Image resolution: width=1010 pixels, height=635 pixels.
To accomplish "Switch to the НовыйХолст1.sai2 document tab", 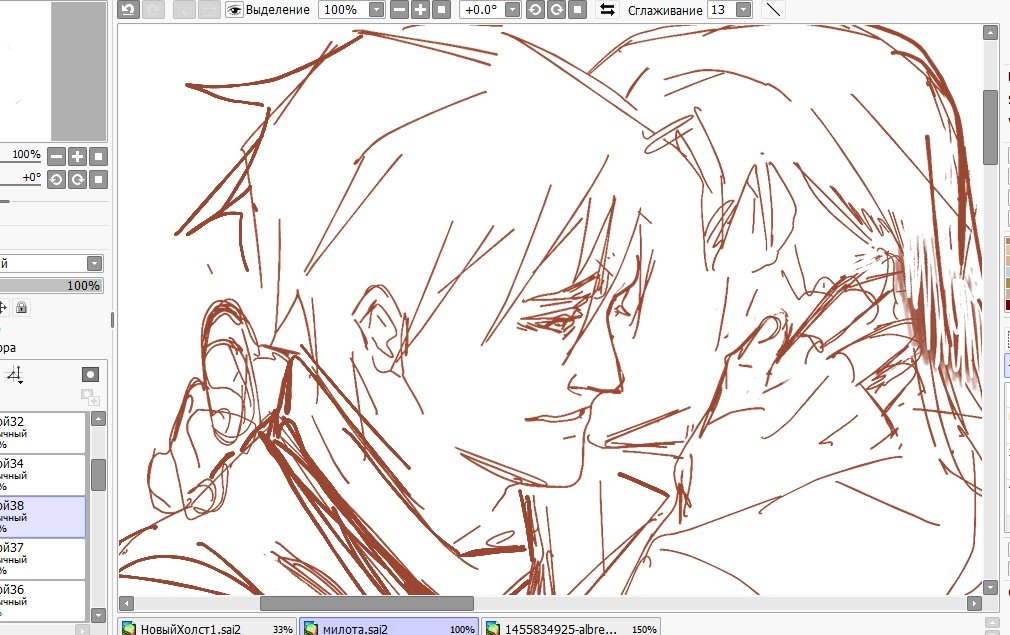I will [x=207, y=628].
